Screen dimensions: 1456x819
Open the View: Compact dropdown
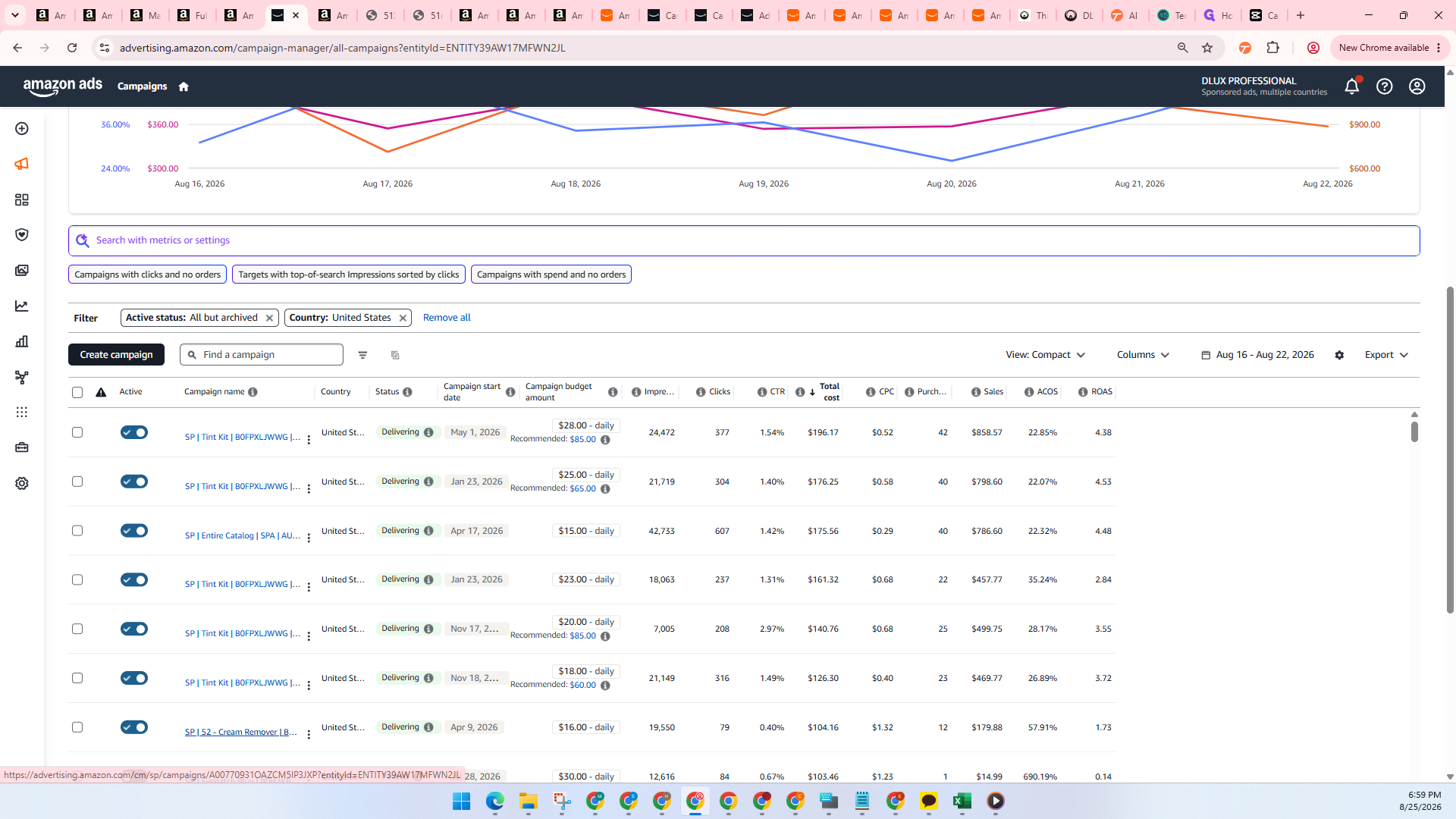point(1045,355)
